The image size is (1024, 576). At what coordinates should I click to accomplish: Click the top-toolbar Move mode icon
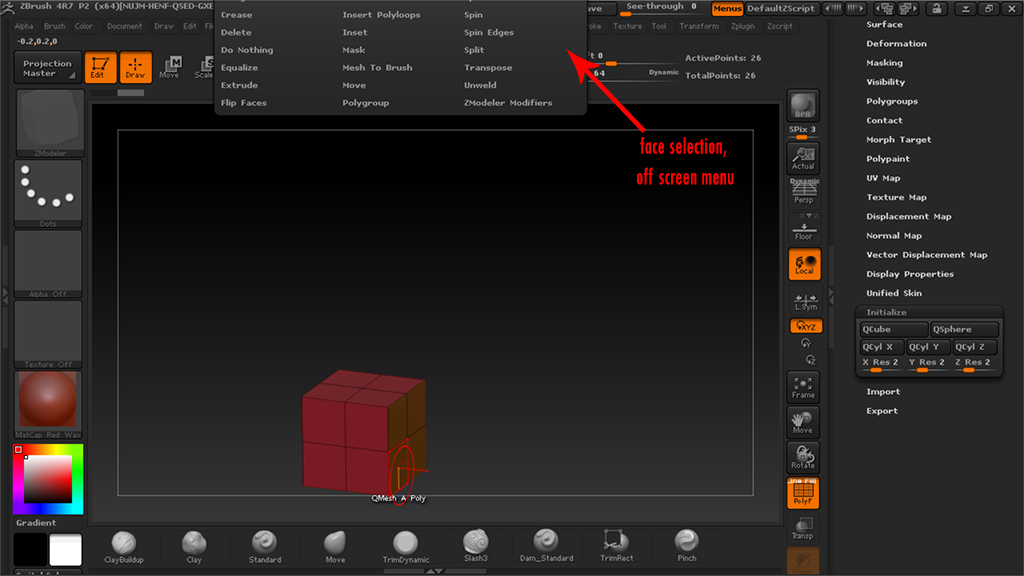tap(170, 67)
